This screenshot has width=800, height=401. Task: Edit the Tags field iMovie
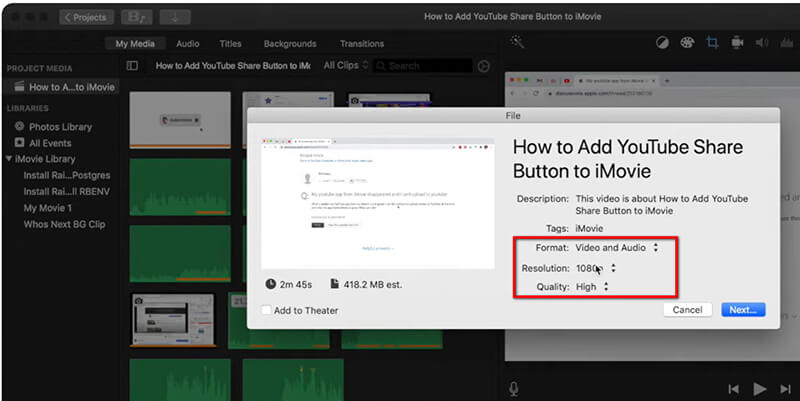(589, 229)
